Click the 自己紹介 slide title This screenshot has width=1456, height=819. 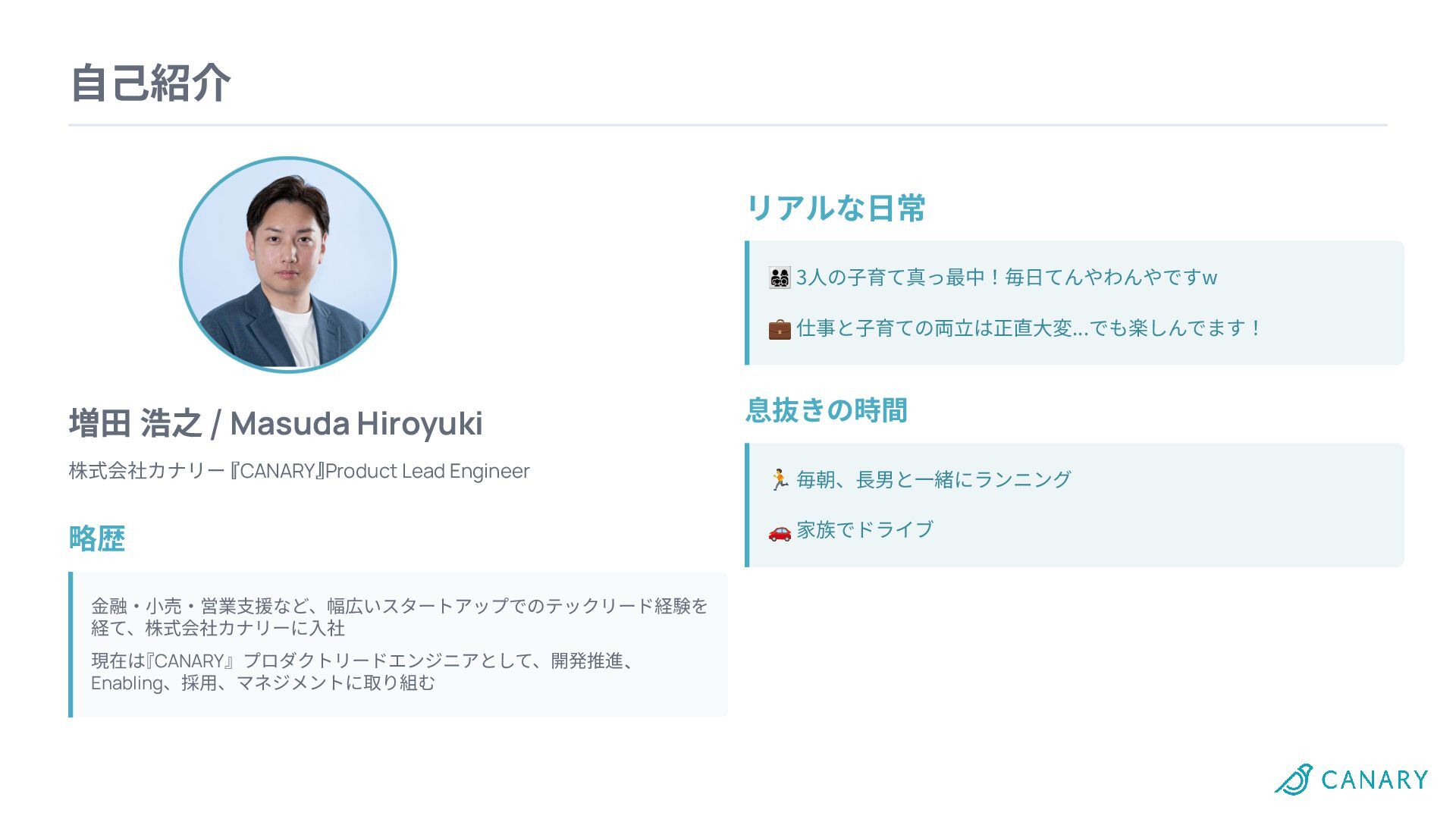(x=150, y=83)
